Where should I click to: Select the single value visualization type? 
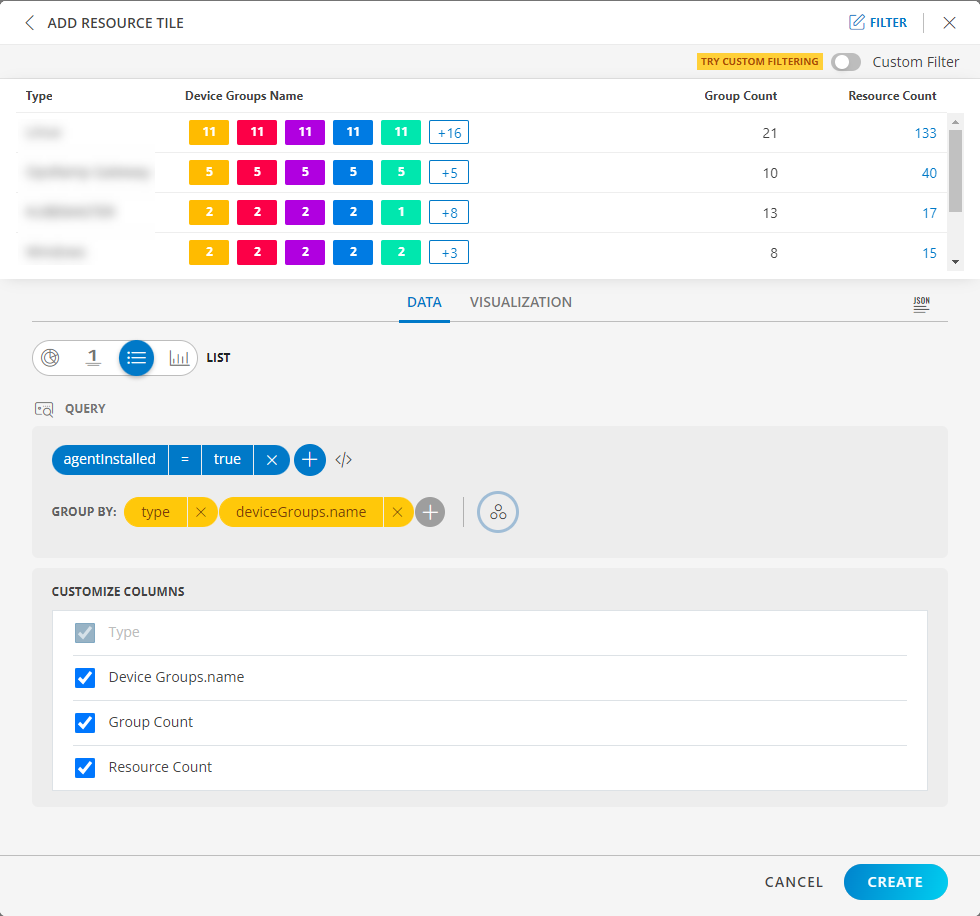(93, 357)
